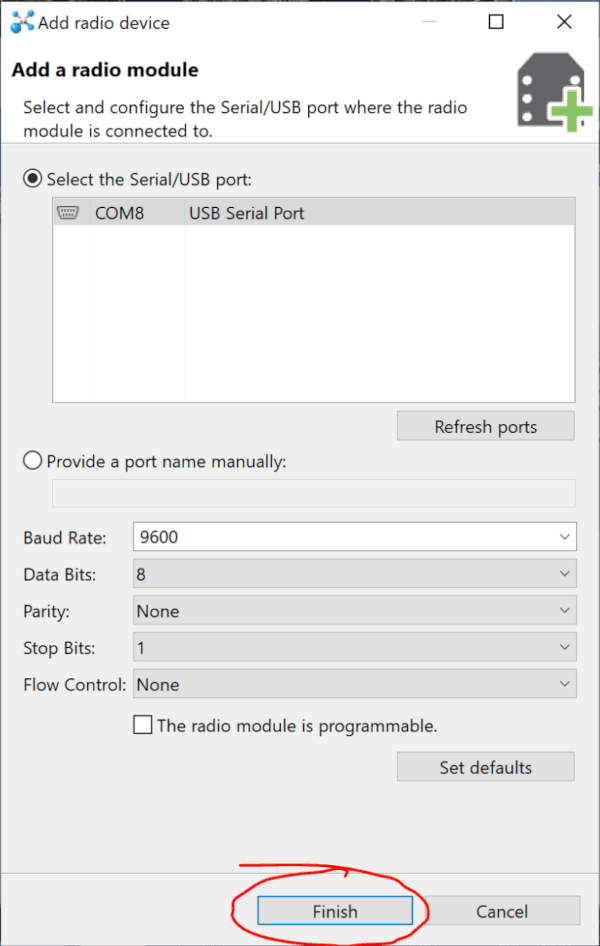Click the serial port icon beside COM8

point(68,212)
